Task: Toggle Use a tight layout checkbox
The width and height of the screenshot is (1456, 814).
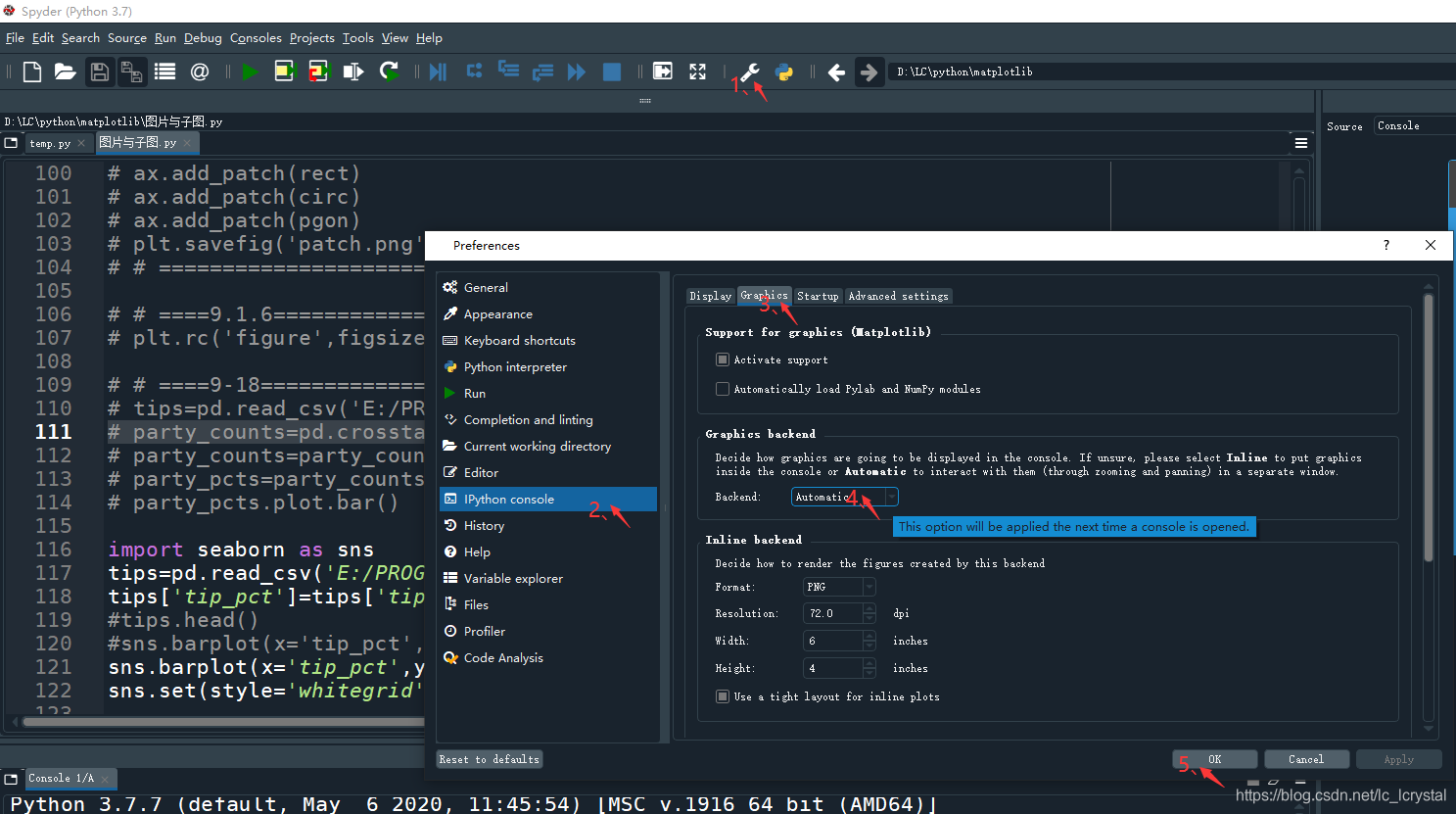Action: [x=723, y=696]
